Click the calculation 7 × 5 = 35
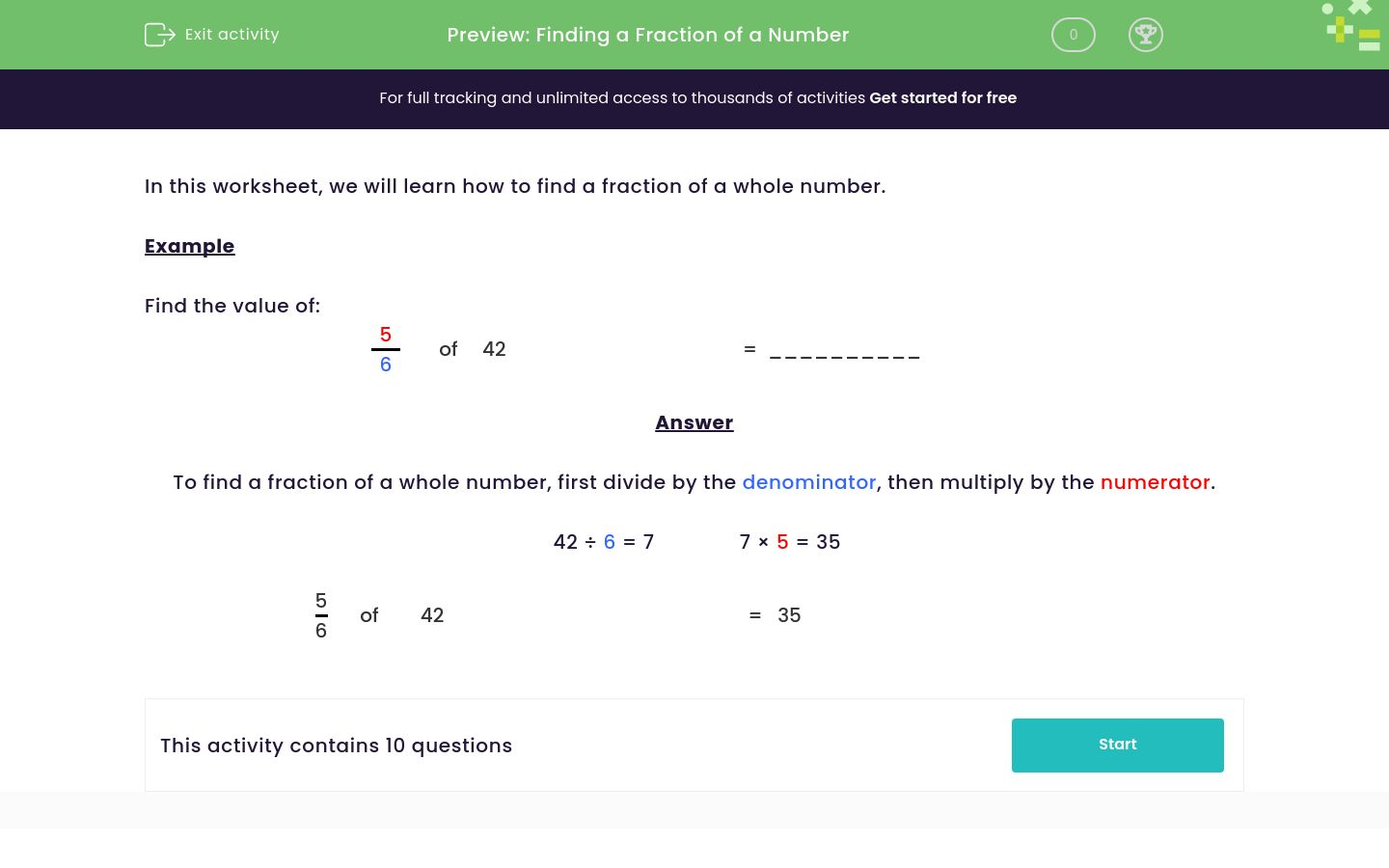The image size is (1389, 868). (790, 542)
